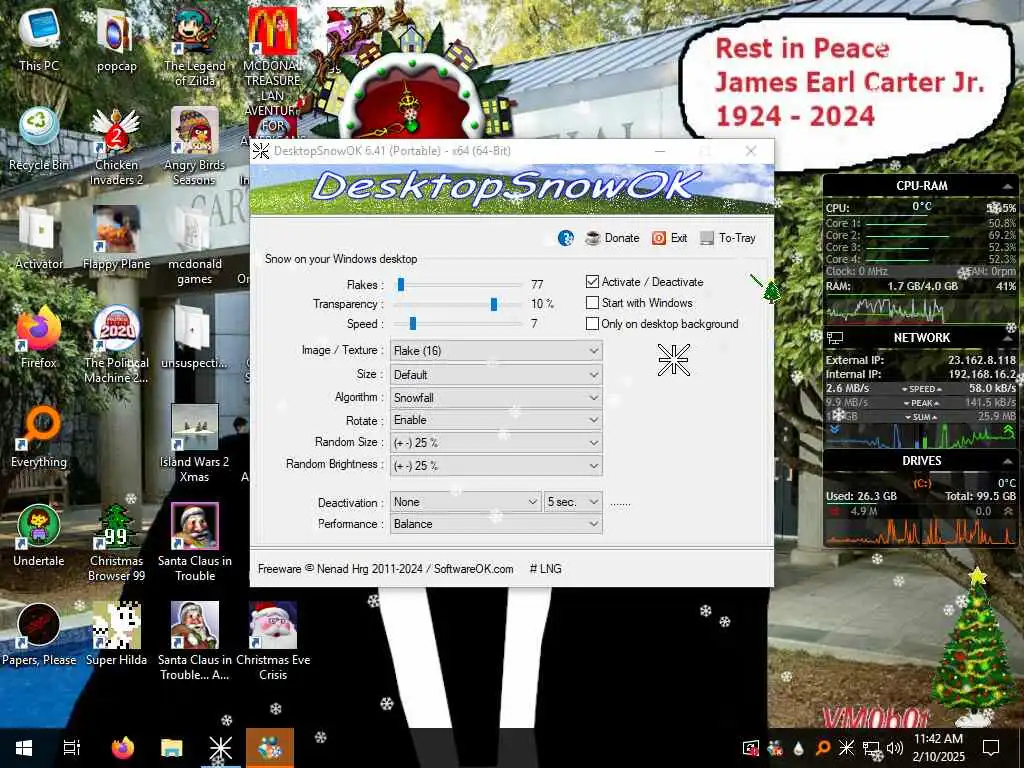Click the orange search tray icon

click(x=823, y=748)
